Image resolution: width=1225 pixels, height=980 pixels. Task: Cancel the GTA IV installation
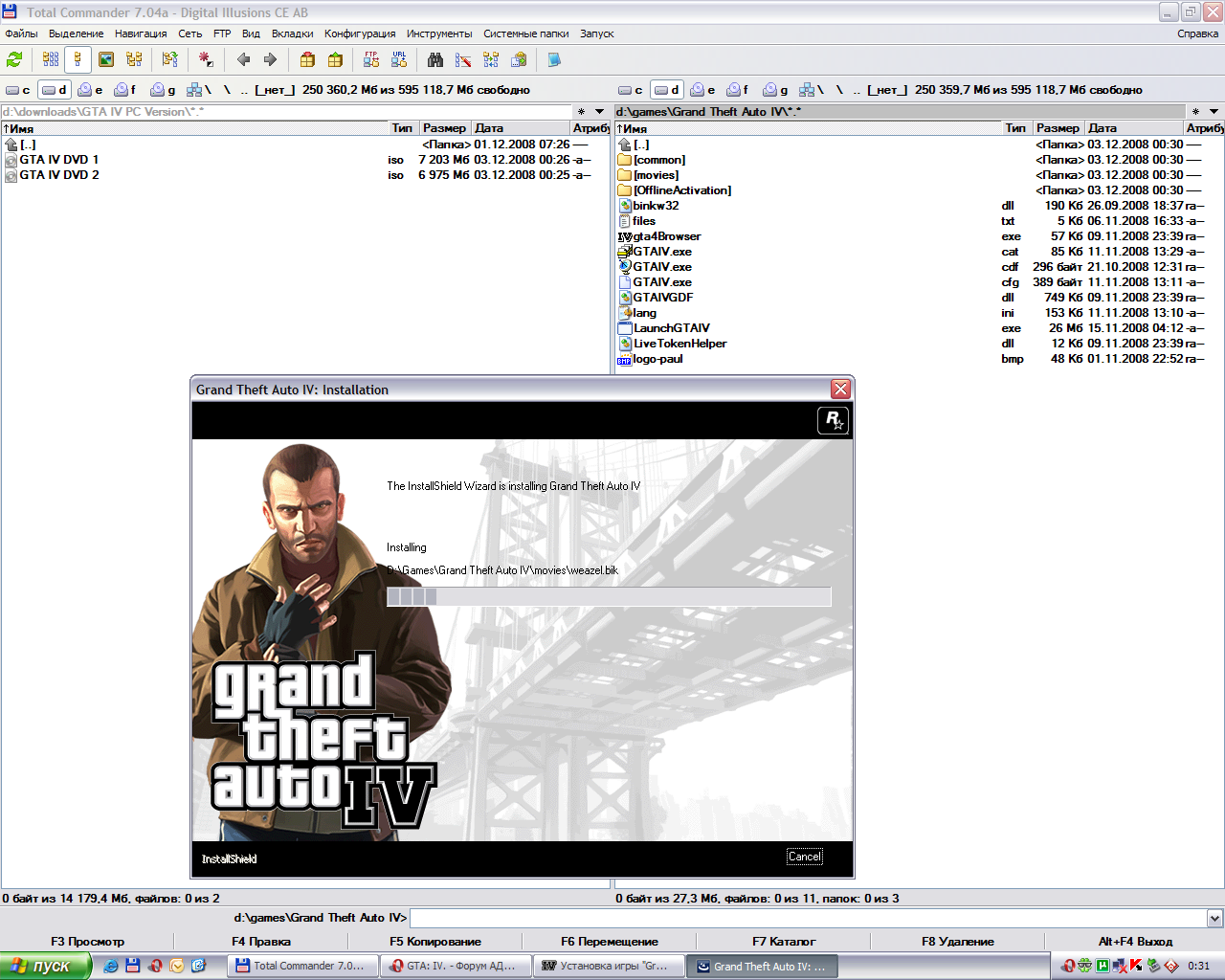805,857
